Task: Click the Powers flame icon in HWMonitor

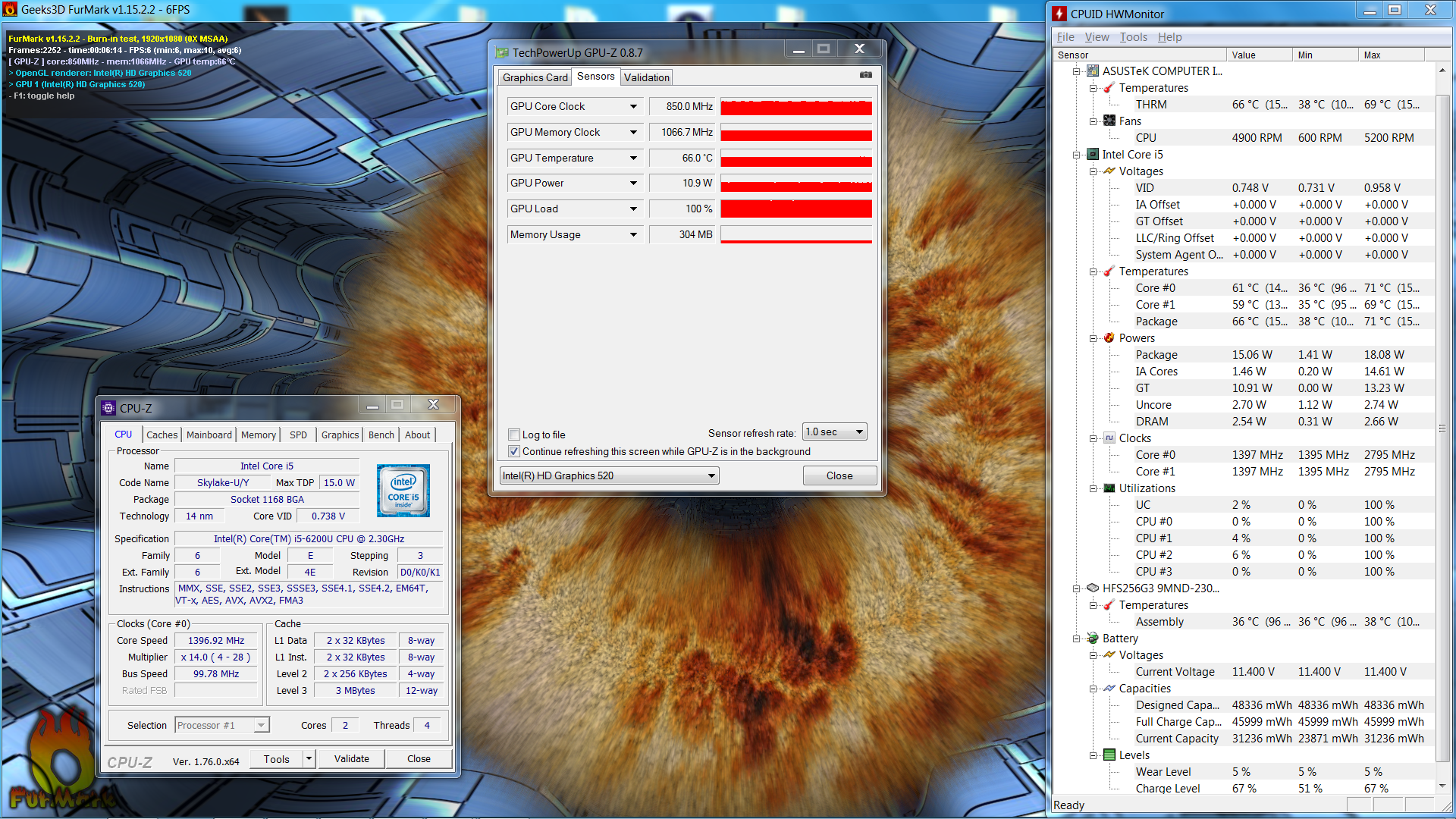Action: click(1109, 338)
